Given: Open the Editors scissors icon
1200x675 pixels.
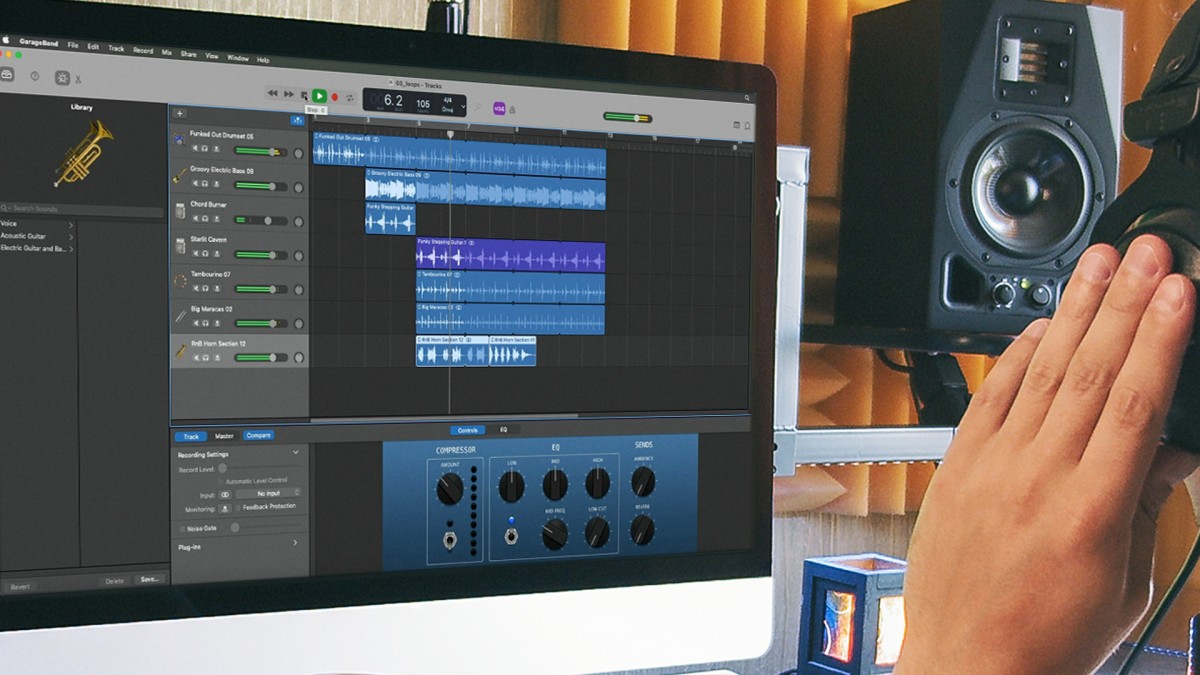Looking at the screenshot, I should click(79, 79).
